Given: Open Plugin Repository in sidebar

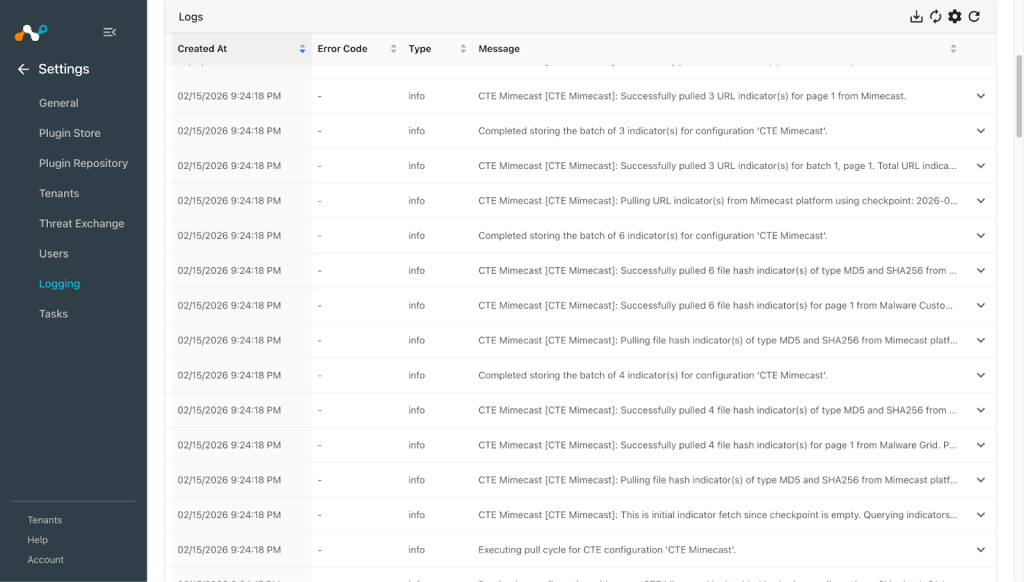Looking at the screenshot, I should pyautogui.click(x=83, y=163).
